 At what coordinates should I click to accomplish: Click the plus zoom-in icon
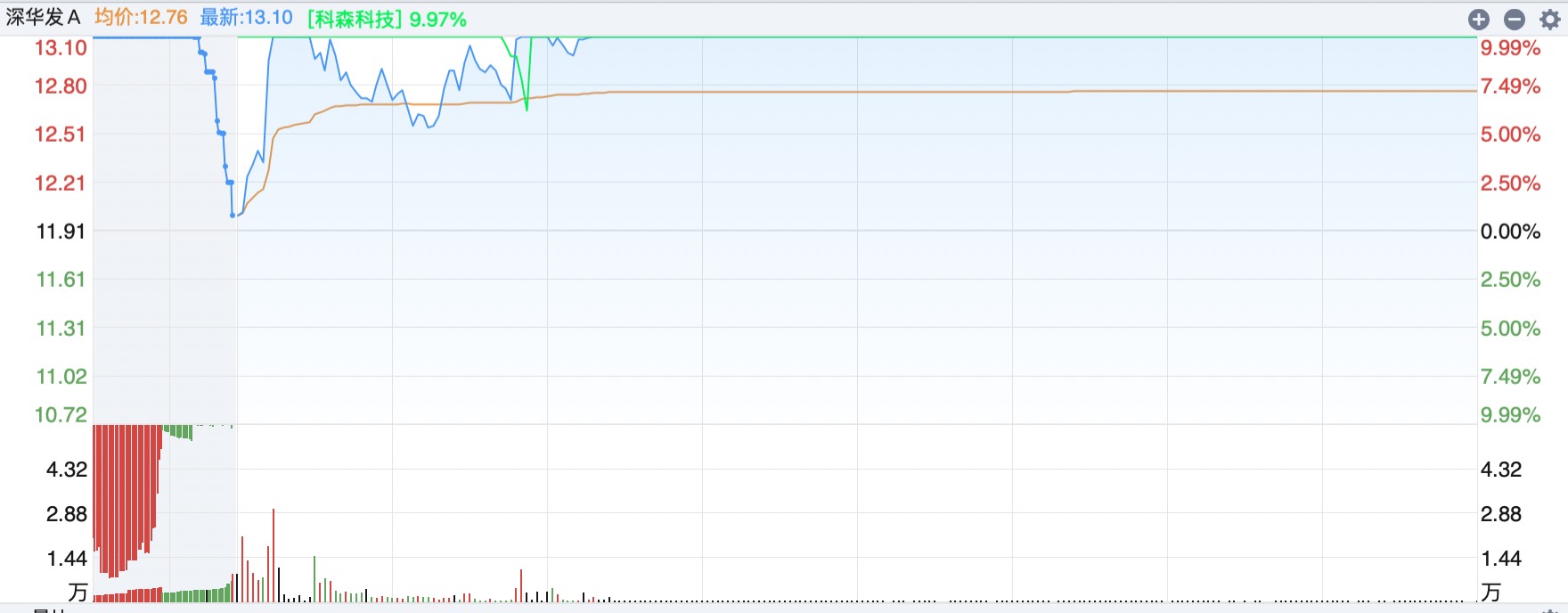1479,20
